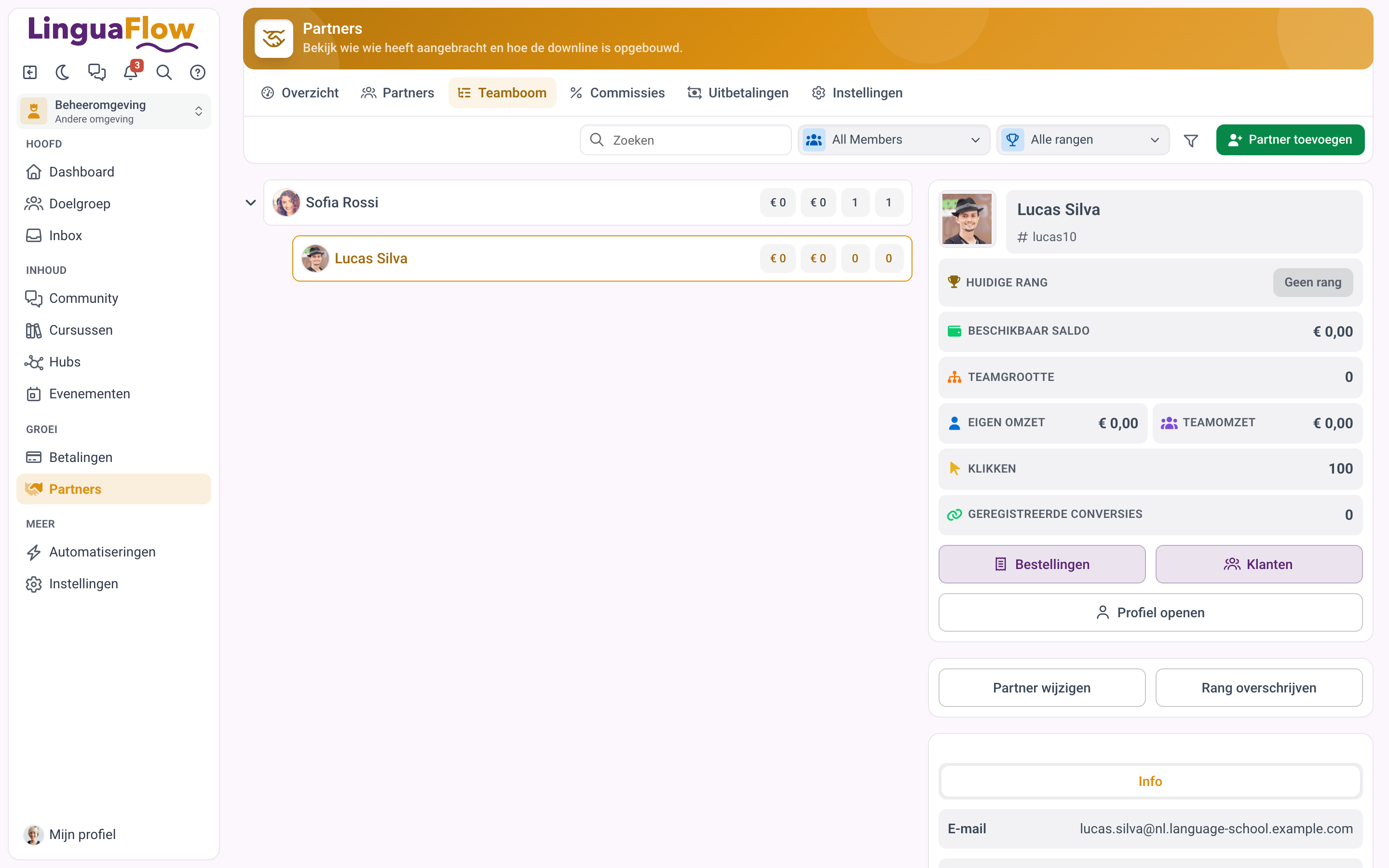The image size is (1389, 868).
Task: Click Partner wijzigen button
Action: (1042, 688)
